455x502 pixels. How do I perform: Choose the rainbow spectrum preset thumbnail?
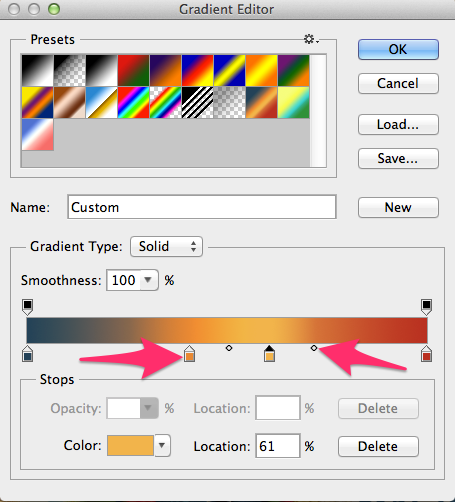click(x=133, y=103)
